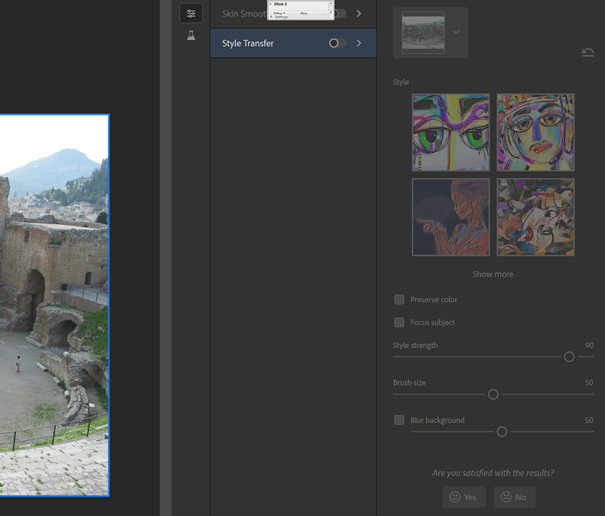Adjust the Blur background slider handle

click(x=502, y=431)
